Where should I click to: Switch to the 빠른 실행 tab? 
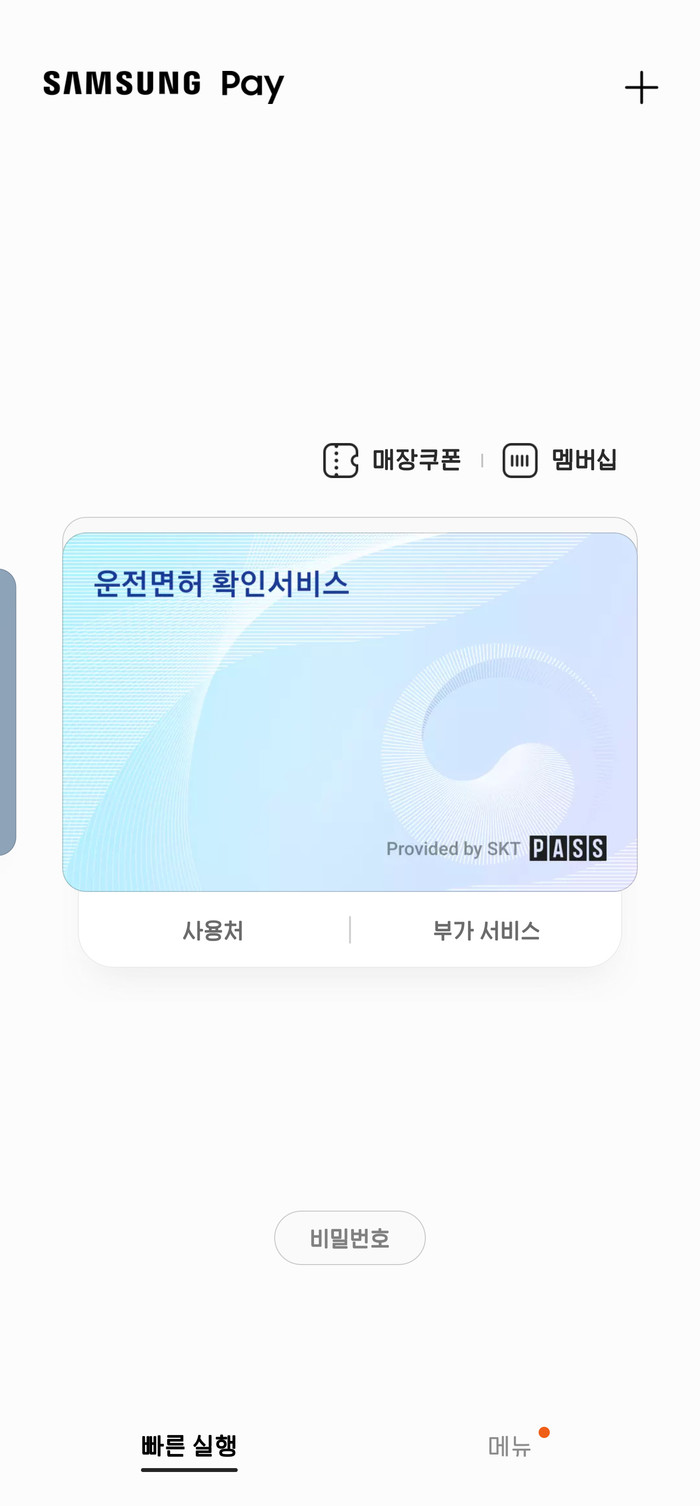189,1446
